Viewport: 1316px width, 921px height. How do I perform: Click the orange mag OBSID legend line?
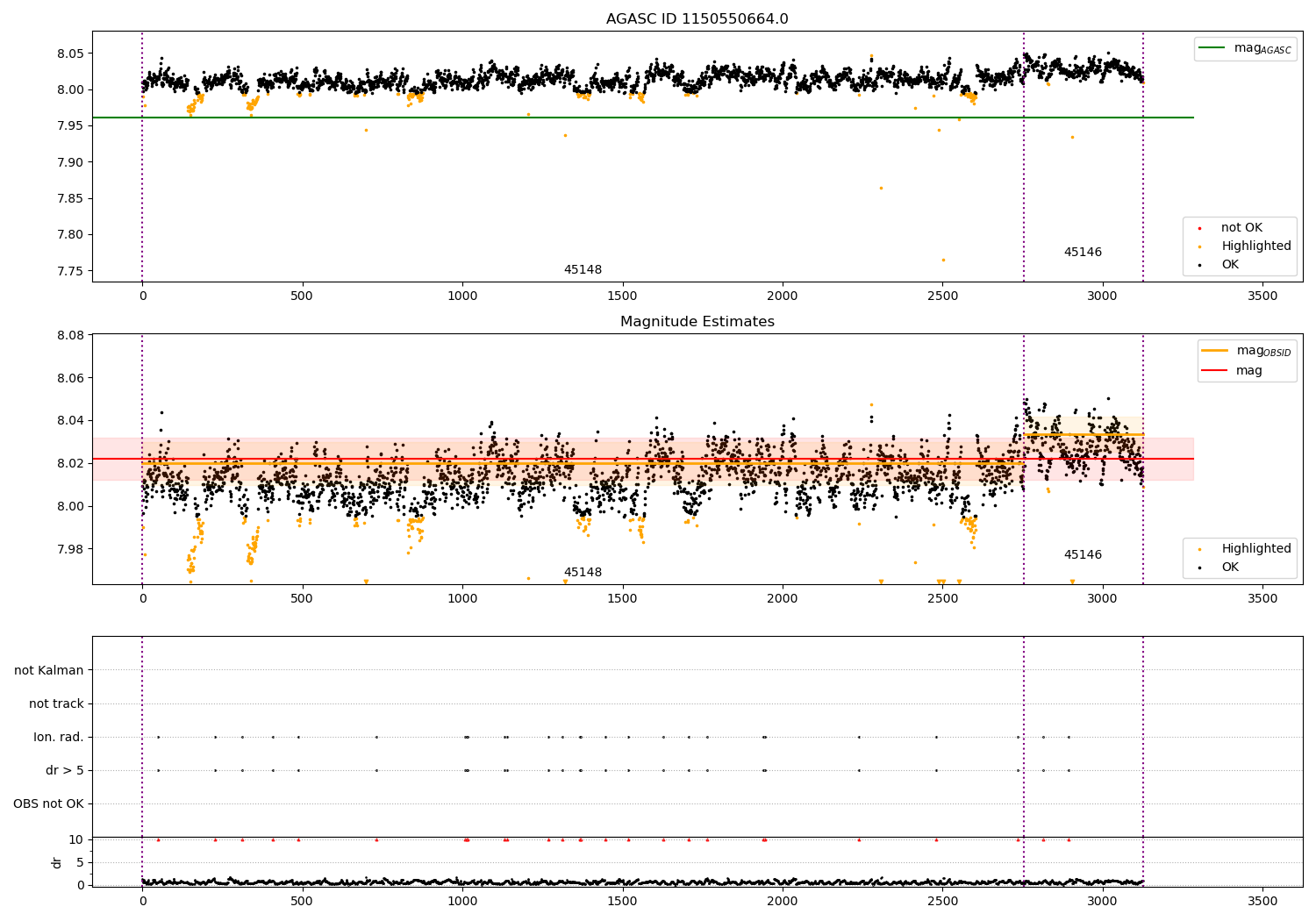click(x=1215, y=351)
